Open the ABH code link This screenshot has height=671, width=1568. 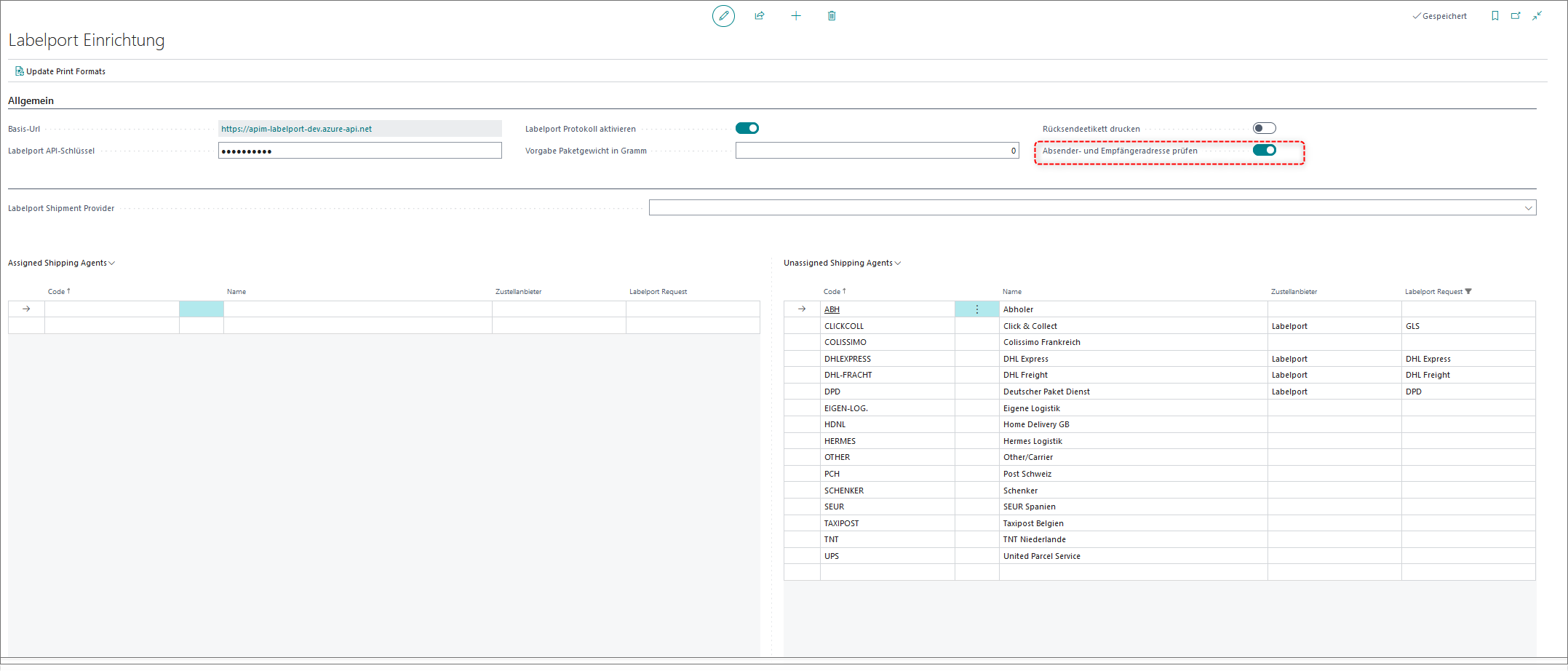click(x=832, y=310)
